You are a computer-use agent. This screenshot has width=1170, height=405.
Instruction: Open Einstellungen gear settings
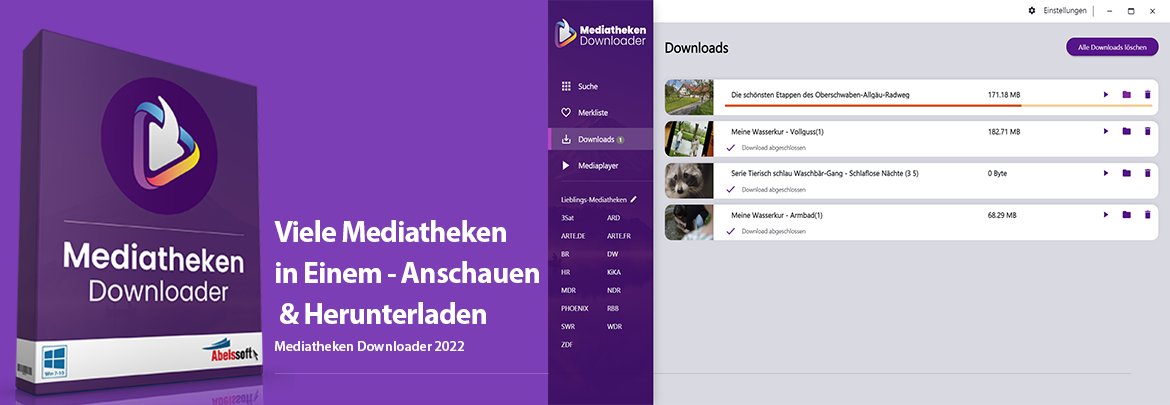pyautogui.click(x=1032, y=11)
